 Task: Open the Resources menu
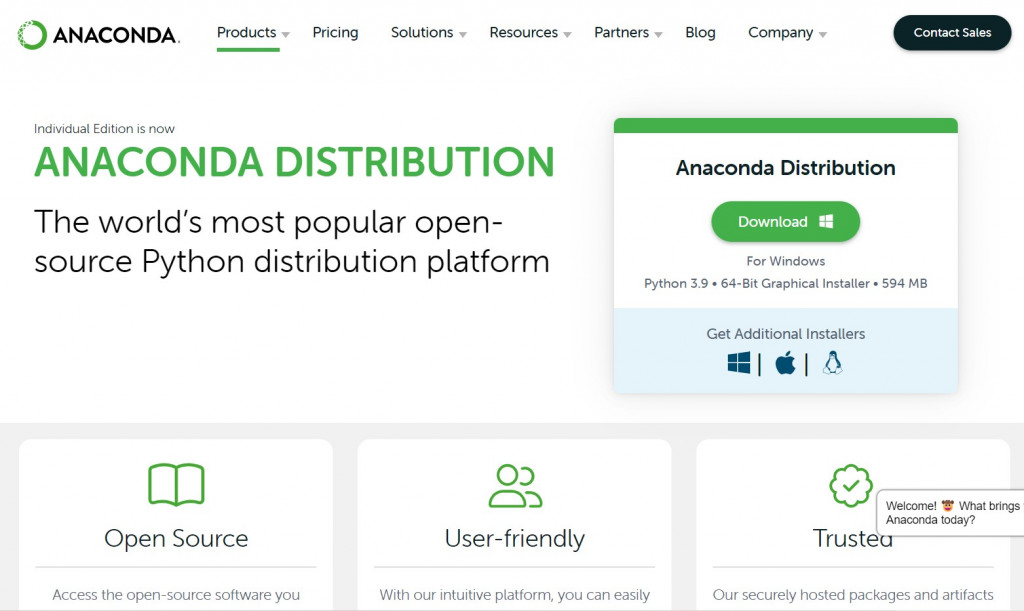point(524,33)
